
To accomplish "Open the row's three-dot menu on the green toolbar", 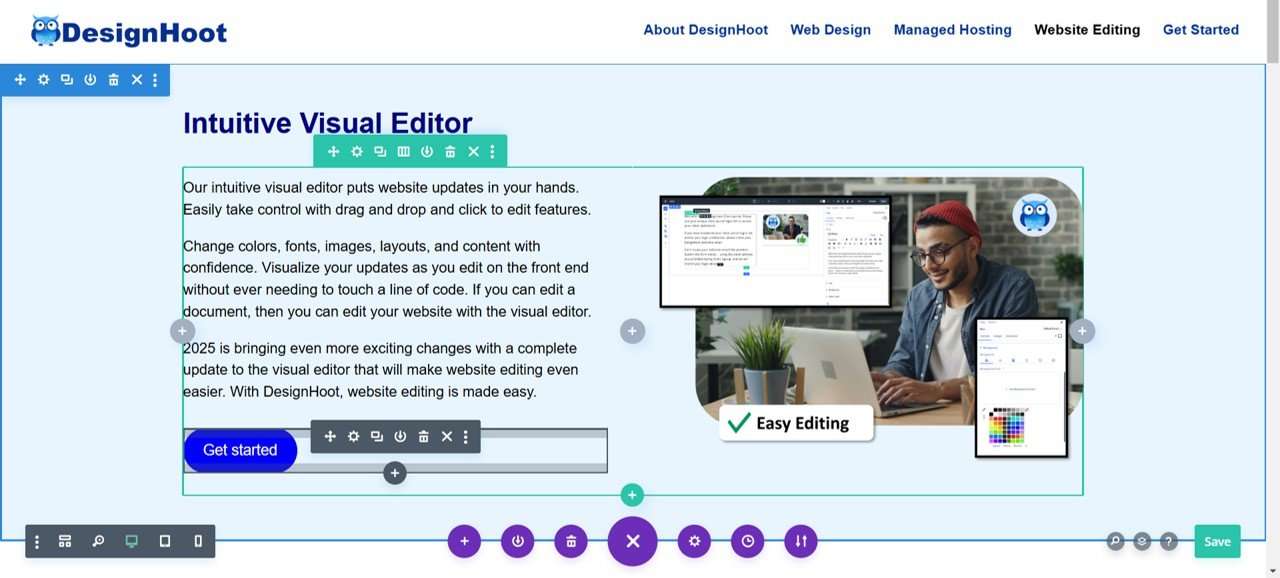I will pos(491,151).
